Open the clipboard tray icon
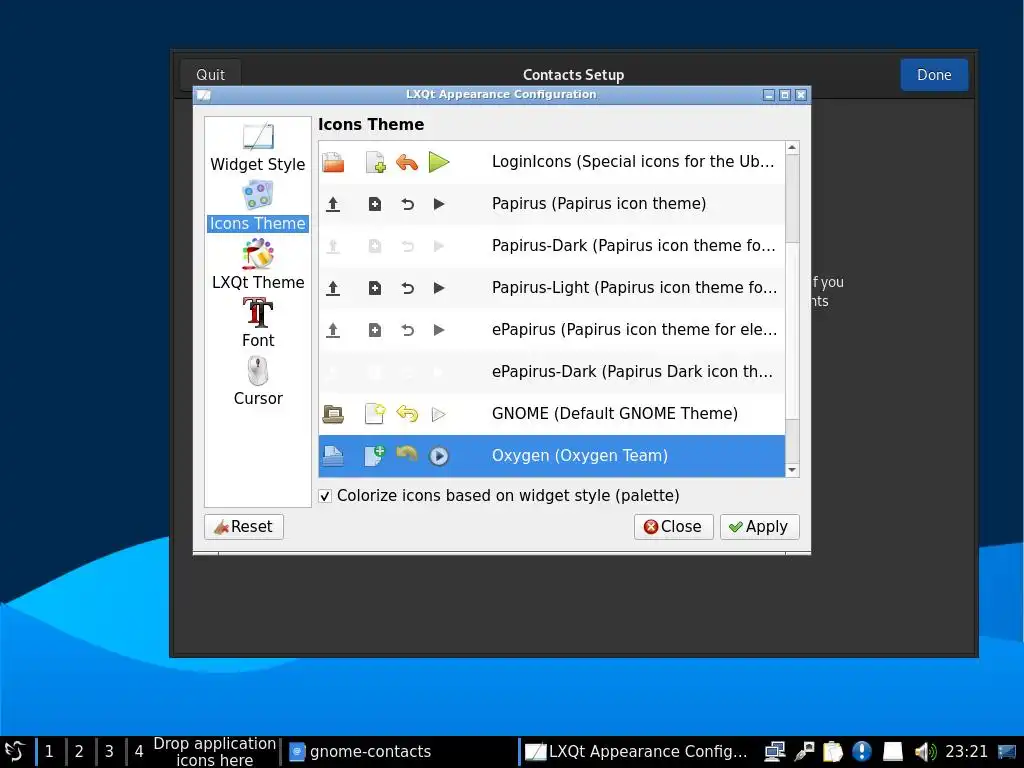The image size is (1024, 768). click(x=833, y=752)
